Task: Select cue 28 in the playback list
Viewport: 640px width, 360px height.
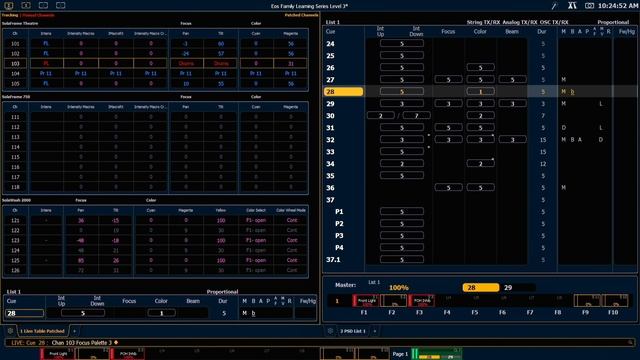Action: pos(343,92)
